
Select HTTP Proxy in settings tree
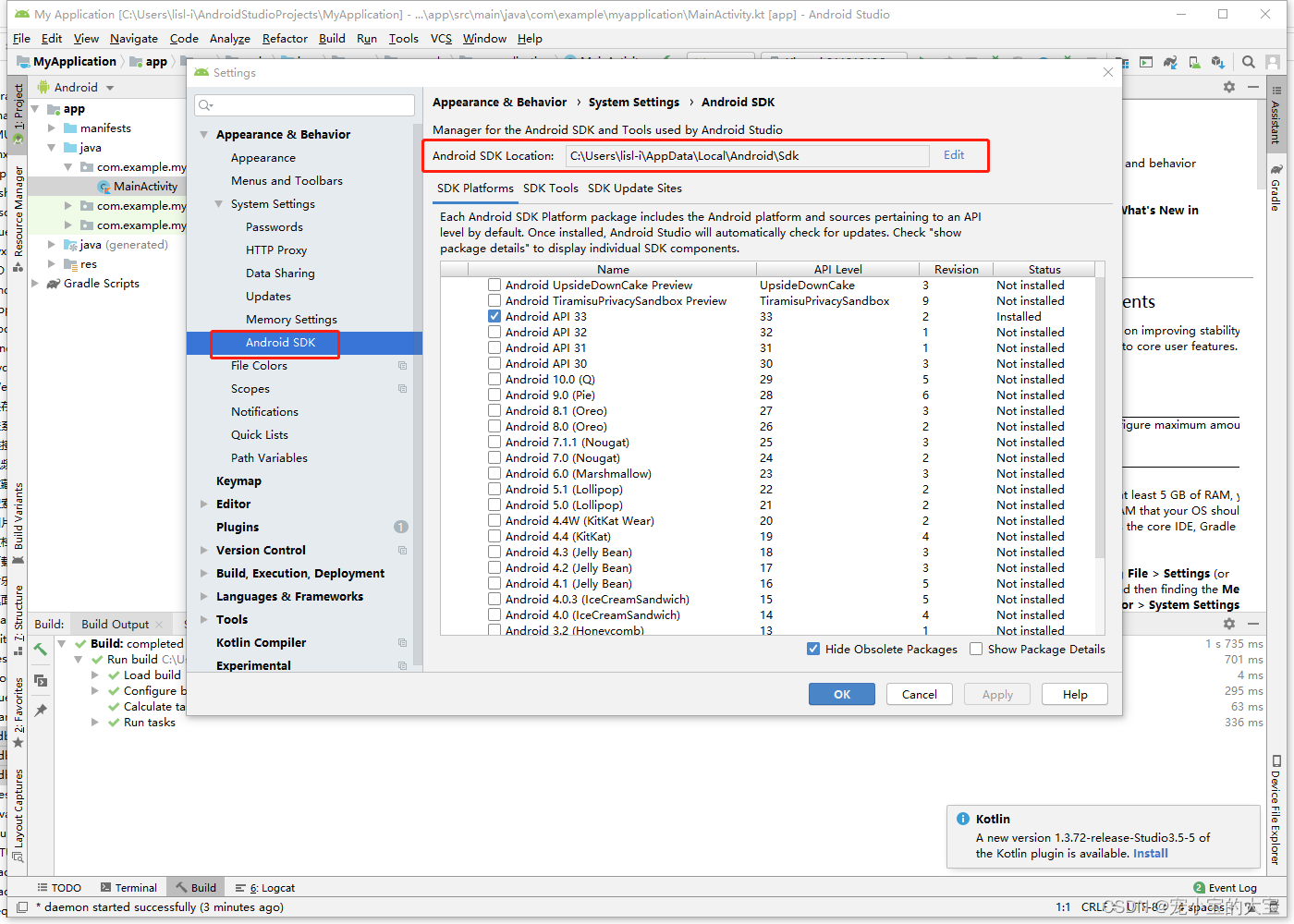tap(276, 250)
